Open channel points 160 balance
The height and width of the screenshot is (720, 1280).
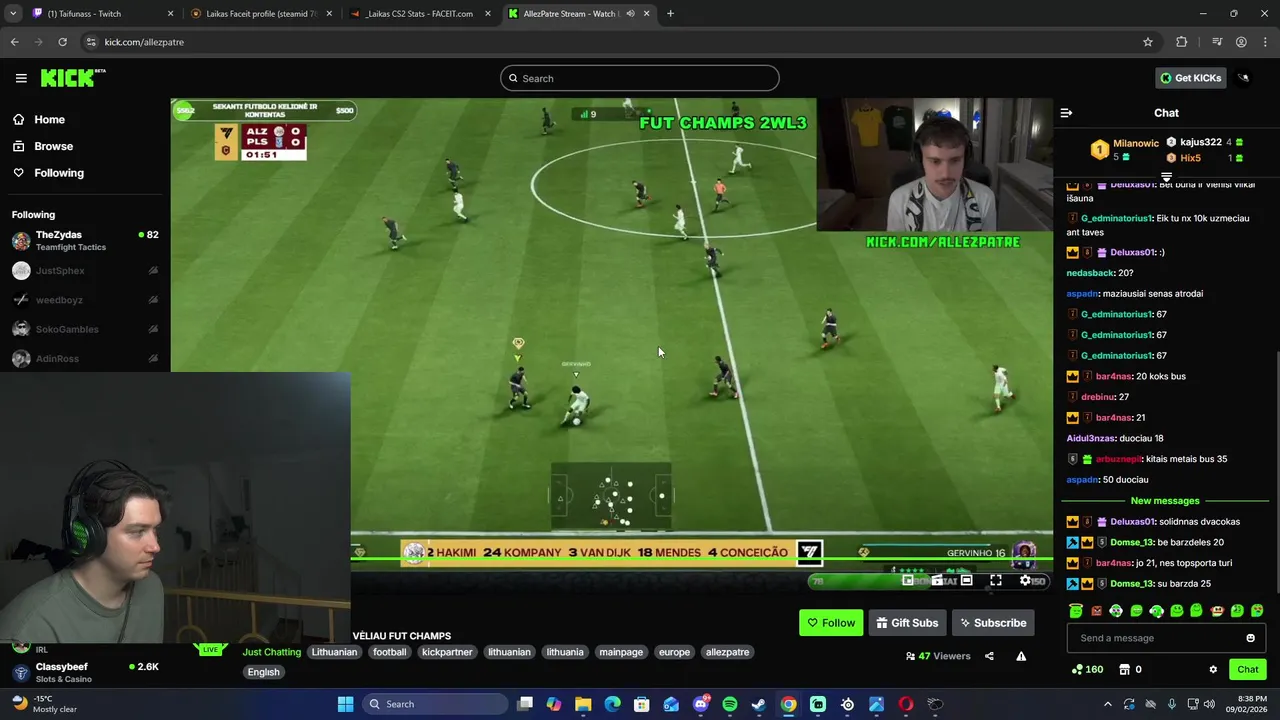1087,669
